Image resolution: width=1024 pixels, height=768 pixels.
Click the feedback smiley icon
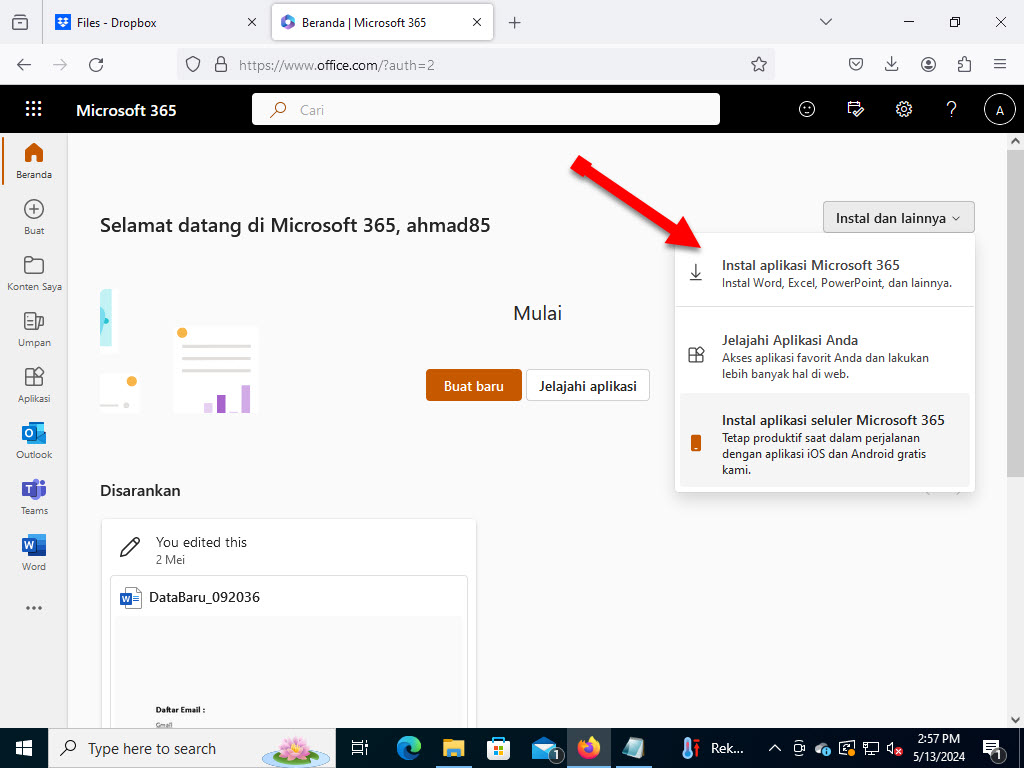pyautogui.click(x=807, y=109)
